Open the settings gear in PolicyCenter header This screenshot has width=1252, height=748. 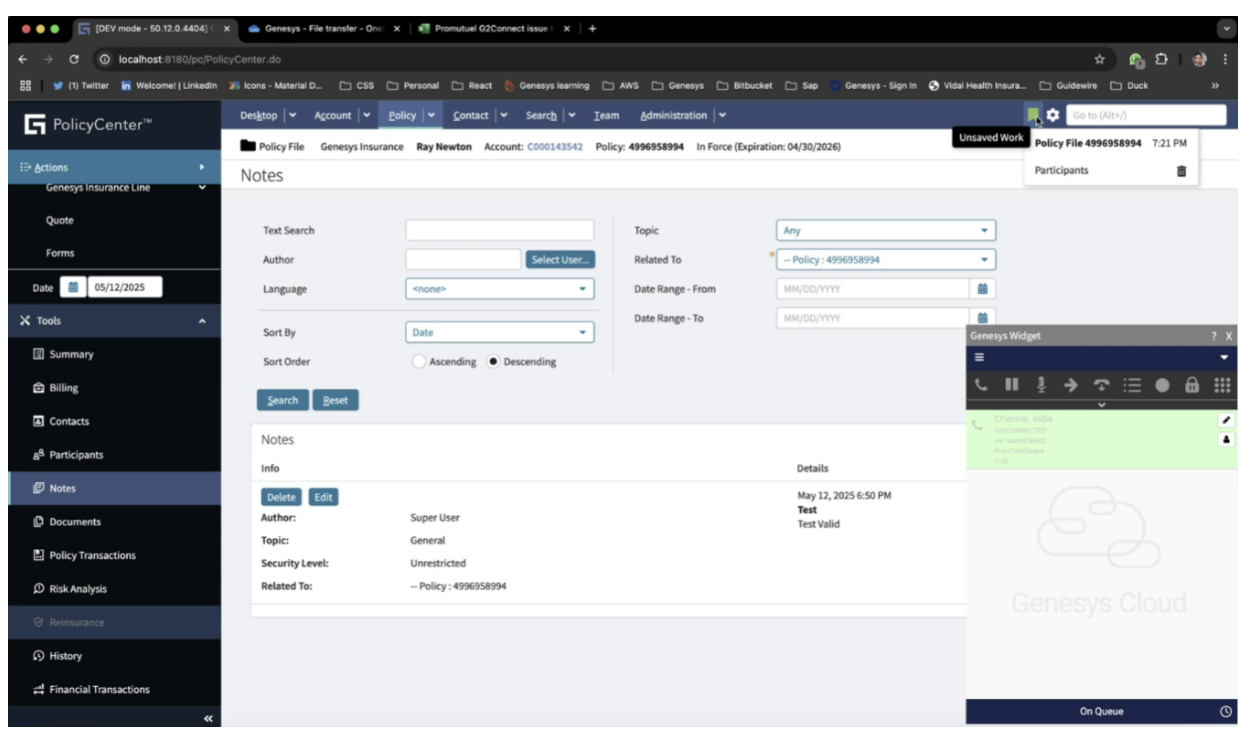(x=1052, y=116)
